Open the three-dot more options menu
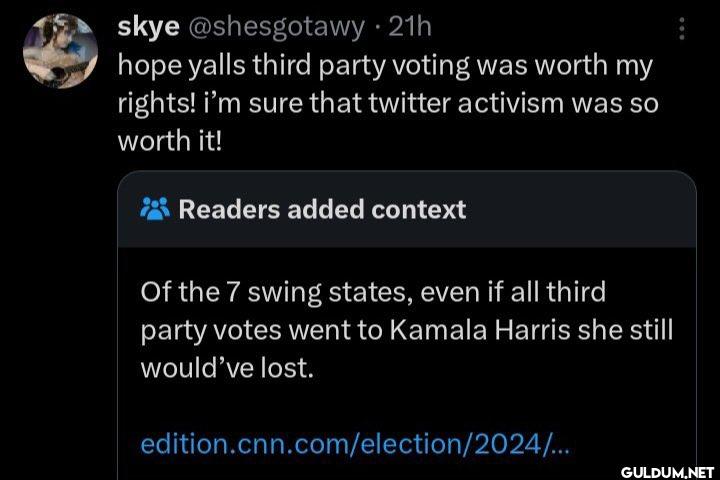The width and height of the screenshot is (720, 480). pyautogui.click(x=682, y=28)
